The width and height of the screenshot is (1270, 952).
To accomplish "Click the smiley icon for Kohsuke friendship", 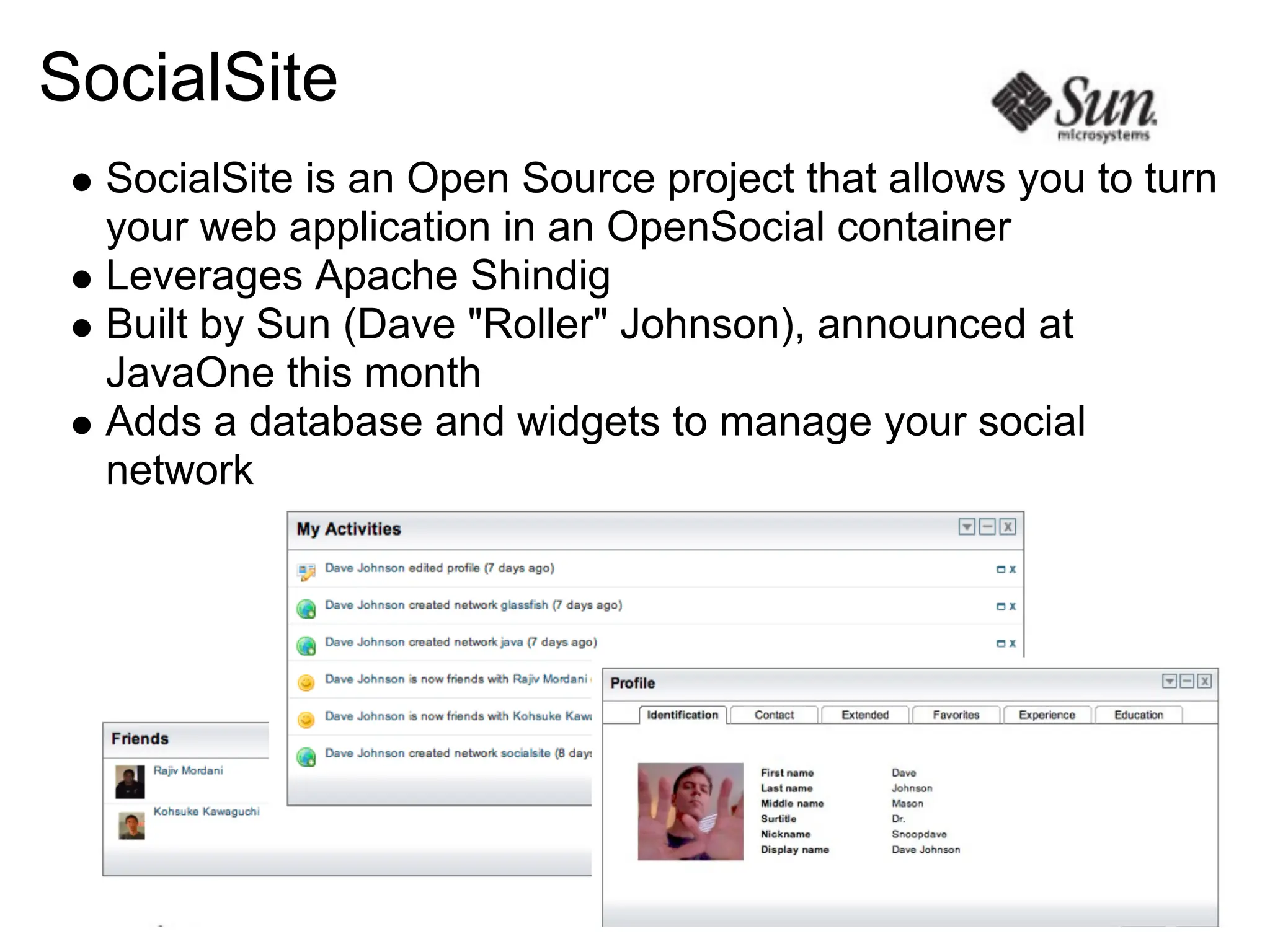I will click(x=306, y=720).
